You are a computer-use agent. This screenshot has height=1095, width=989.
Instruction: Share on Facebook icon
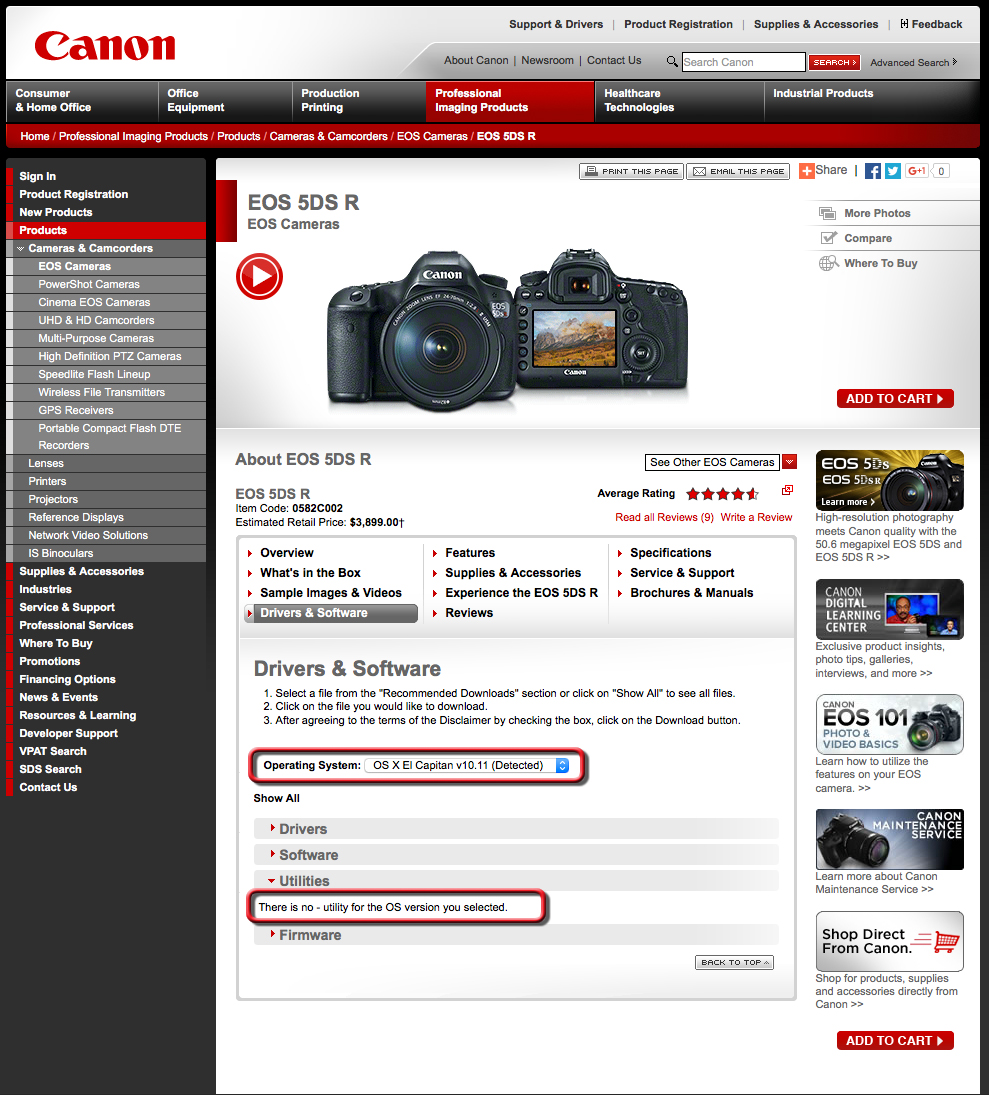[872, 171]
